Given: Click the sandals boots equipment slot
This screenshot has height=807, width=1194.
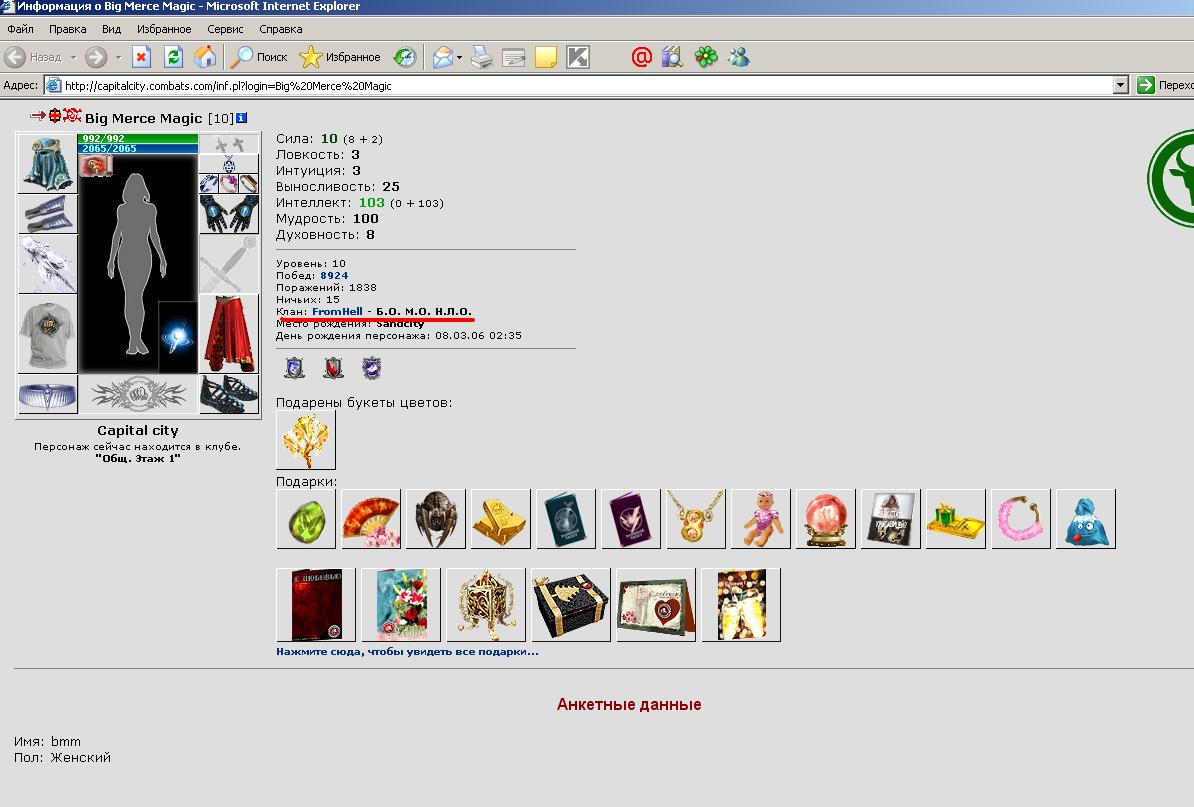Looking at the screenshot, I should (229, 394).
